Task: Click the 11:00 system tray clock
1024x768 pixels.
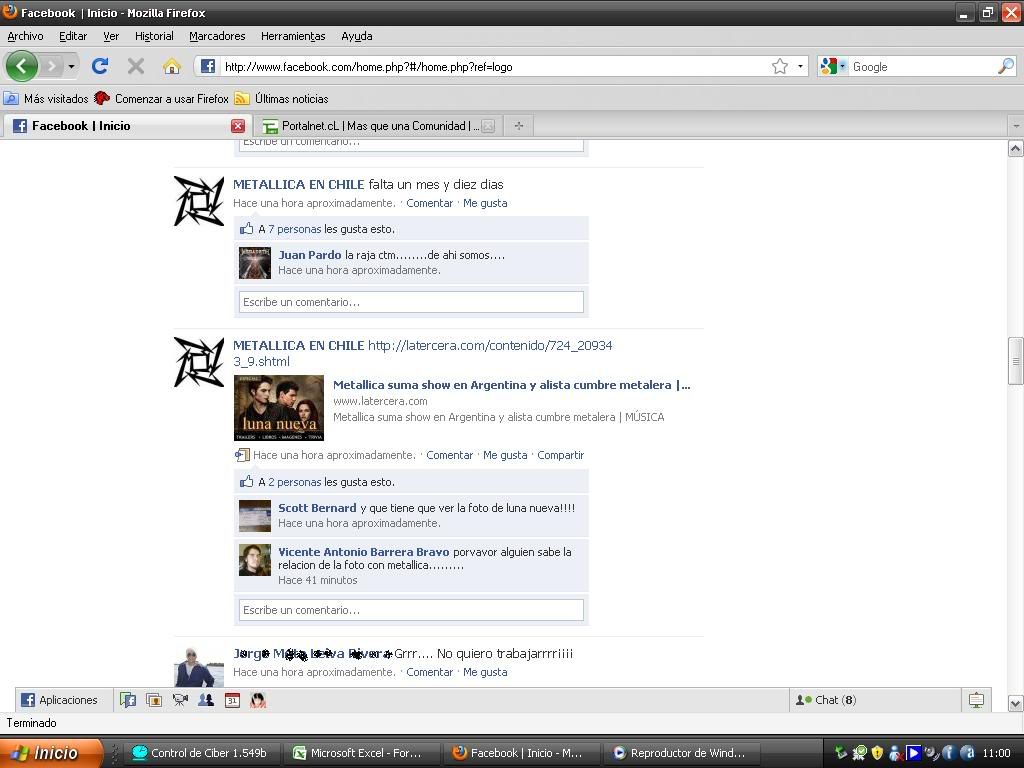Action: tap(997, 753)
